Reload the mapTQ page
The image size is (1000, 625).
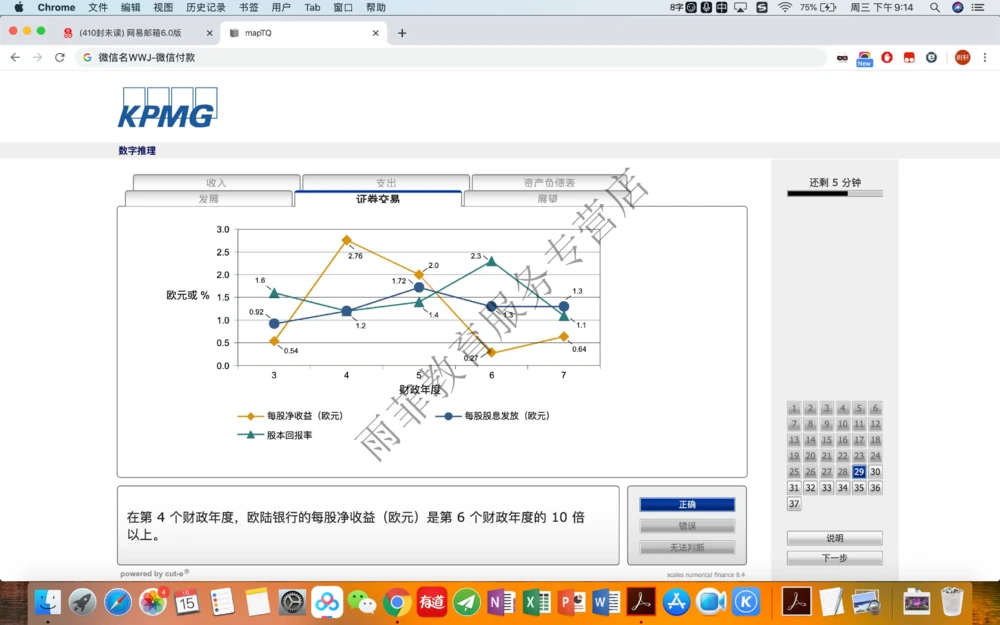pos(60,58)
